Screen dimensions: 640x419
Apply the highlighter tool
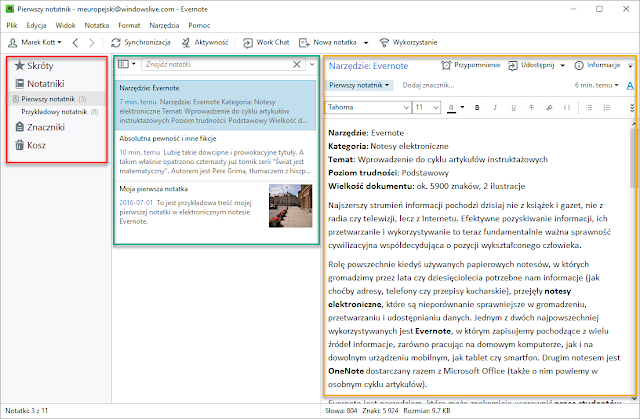pyautogui.click(x=549, y=108)
